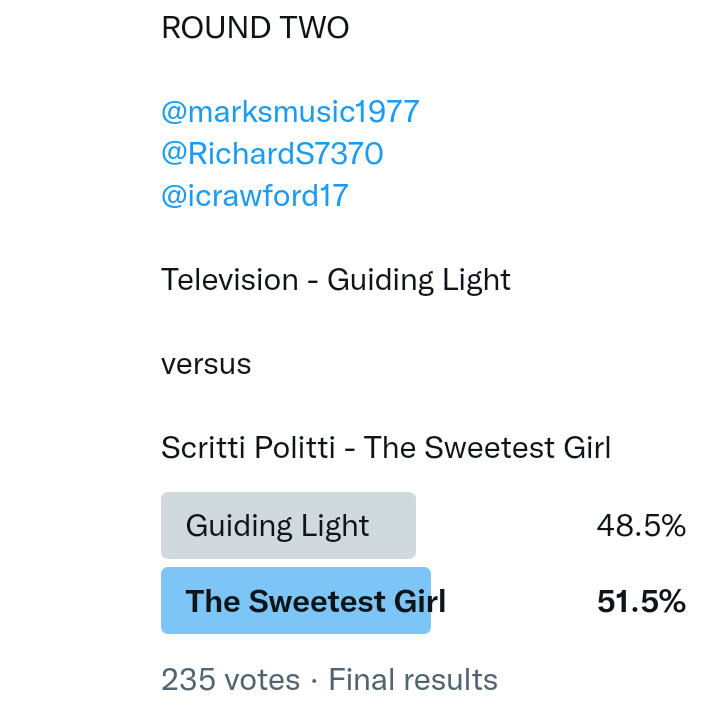Click the 48.5% poll result
The width and height of the screenshot is (720, 709).
click(641, 526)
